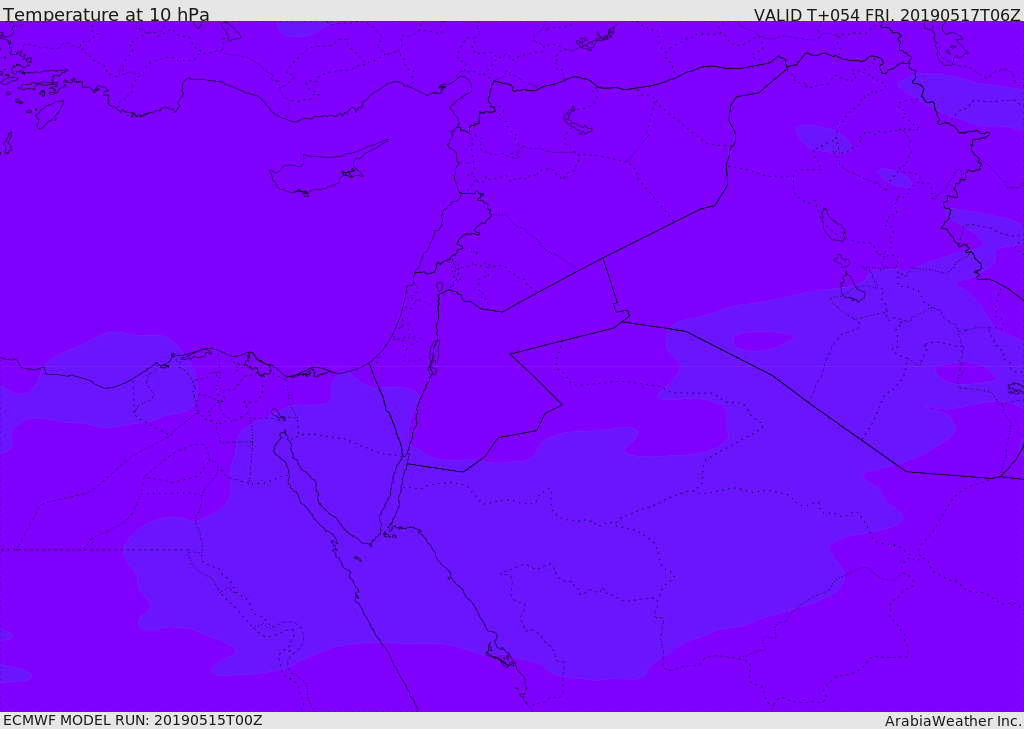Click the 'VALID T+054 FRI. 20190517T06Z' label
The width and height of the screenshot is (1024, 729).
[x=887, y=14]
